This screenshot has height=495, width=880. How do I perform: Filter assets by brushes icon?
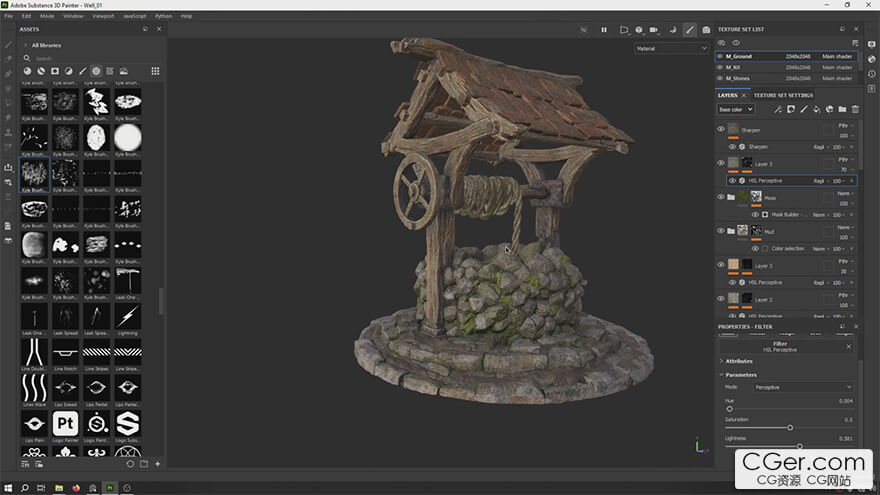click(x=82, y=71)
